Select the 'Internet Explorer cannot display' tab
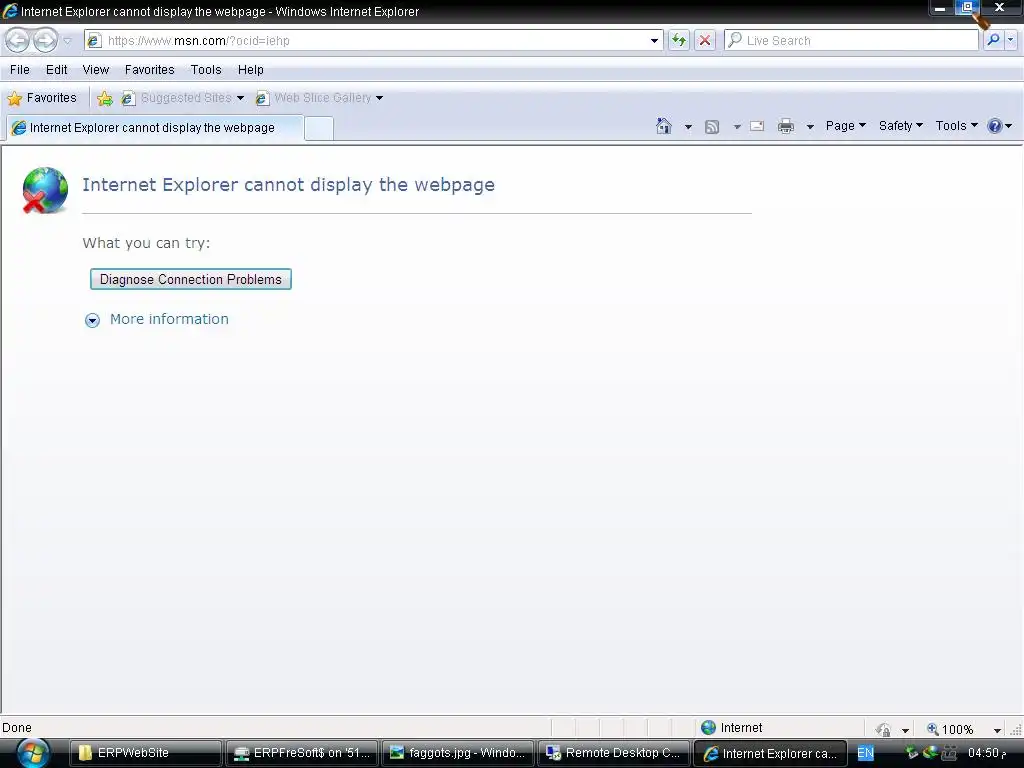The height and width of the screenshot is (768, 1024). [155, 128]
